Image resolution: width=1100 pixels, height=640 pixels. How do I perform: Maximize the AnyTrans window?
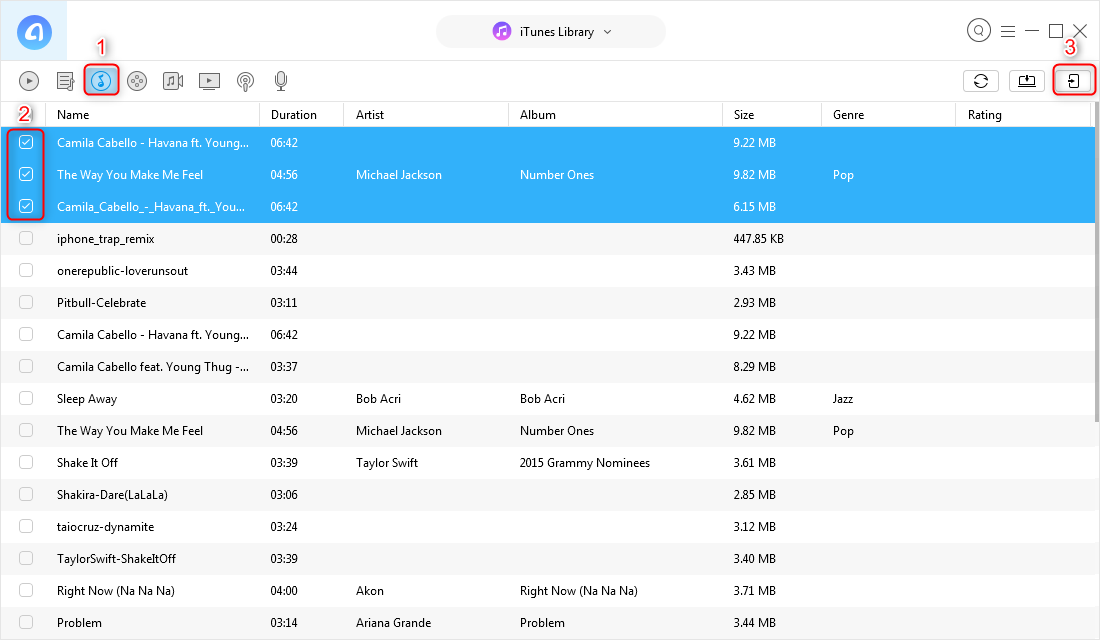[1056, 31]
